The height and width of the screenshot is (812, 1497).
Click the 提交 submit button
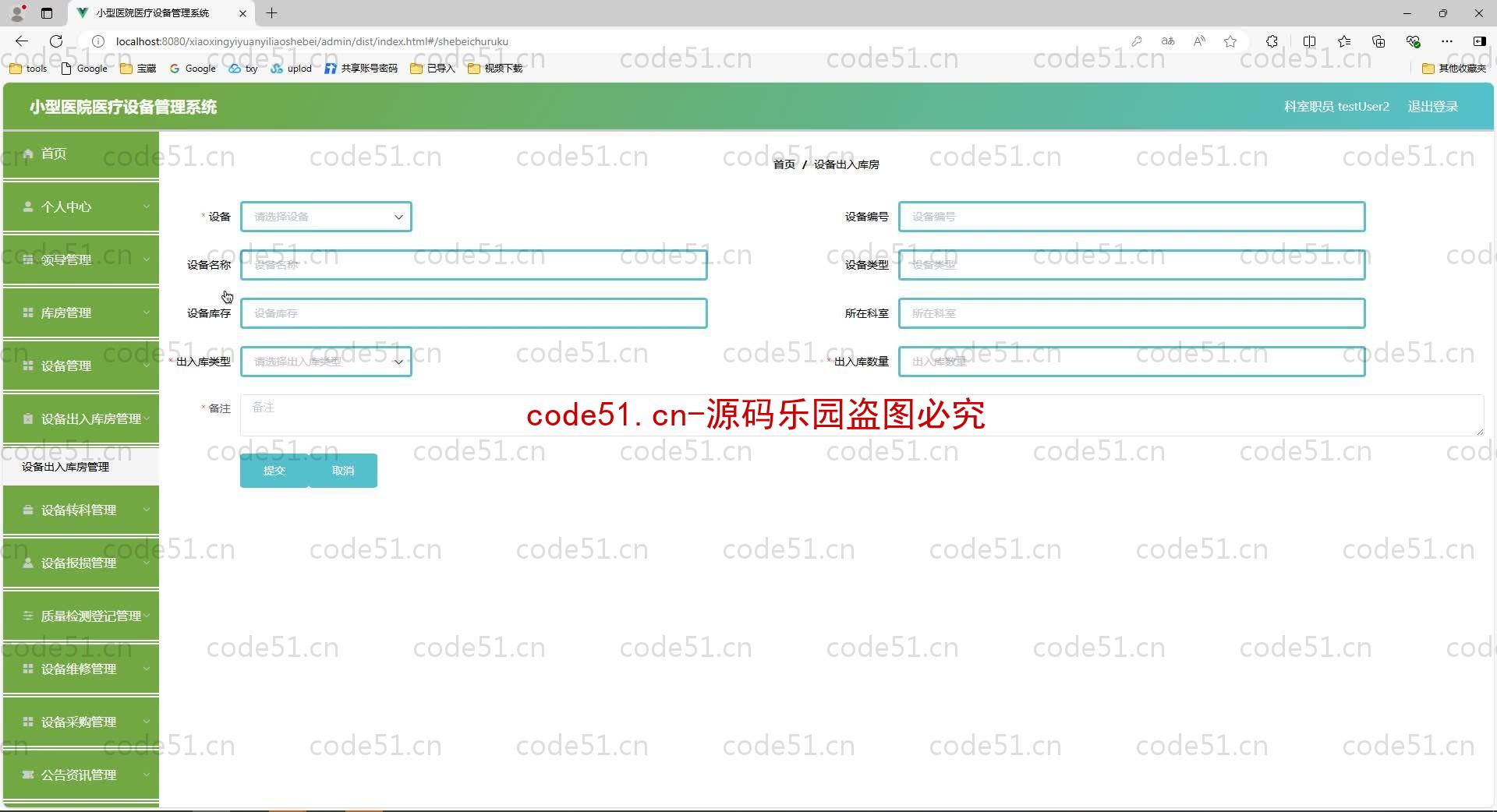pos(274,471)
